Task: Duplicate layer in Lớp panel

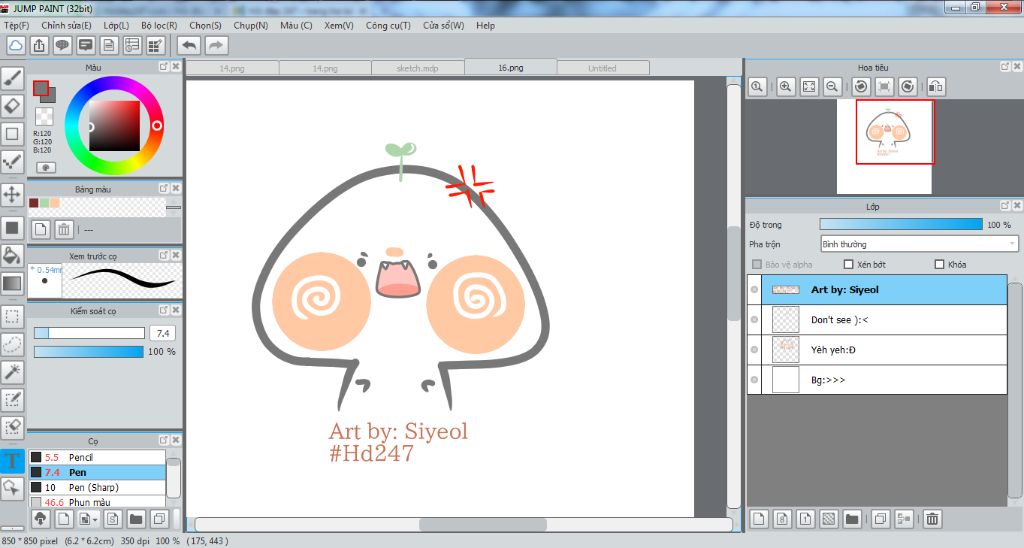Action: (880, 519)
